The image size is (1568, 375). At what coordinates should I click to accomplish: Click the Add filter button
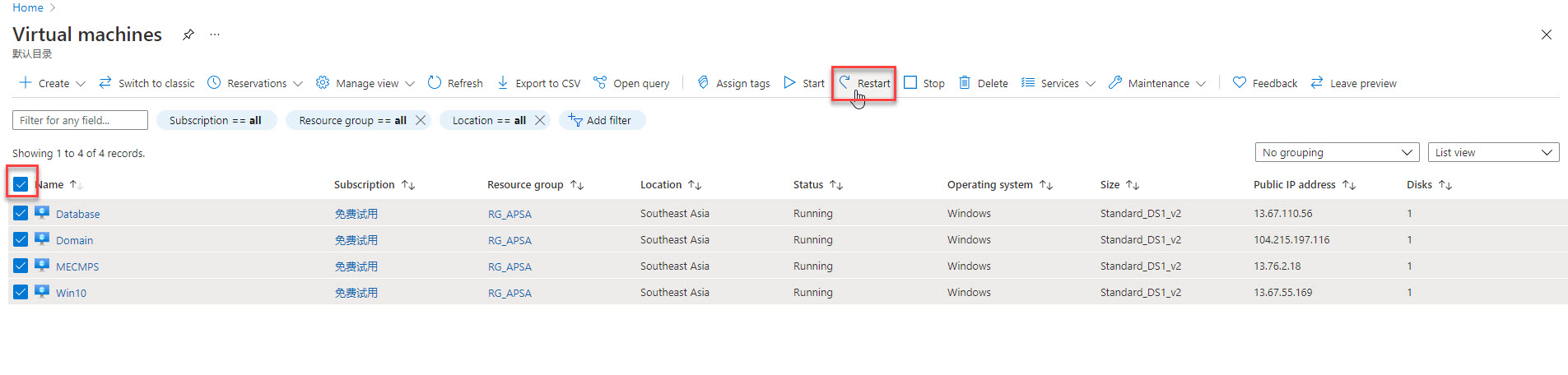602,121
